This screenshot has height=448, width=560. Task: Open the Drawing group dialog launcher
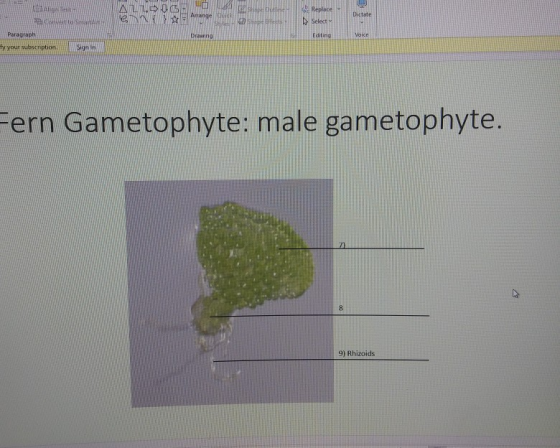click(293, 36)
